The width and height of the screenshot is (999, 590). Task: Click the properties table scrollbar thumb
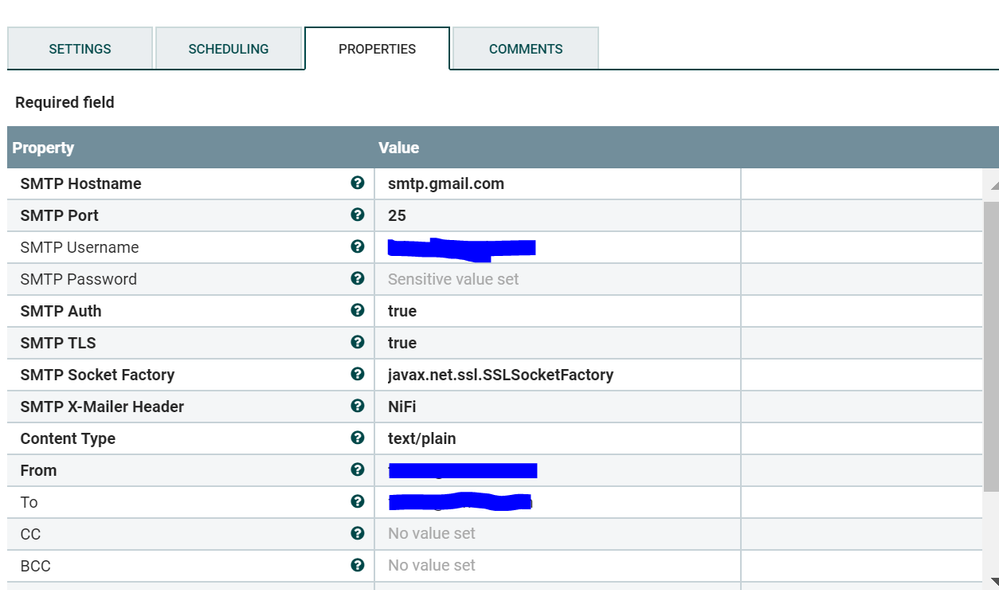tap(991, 347)
